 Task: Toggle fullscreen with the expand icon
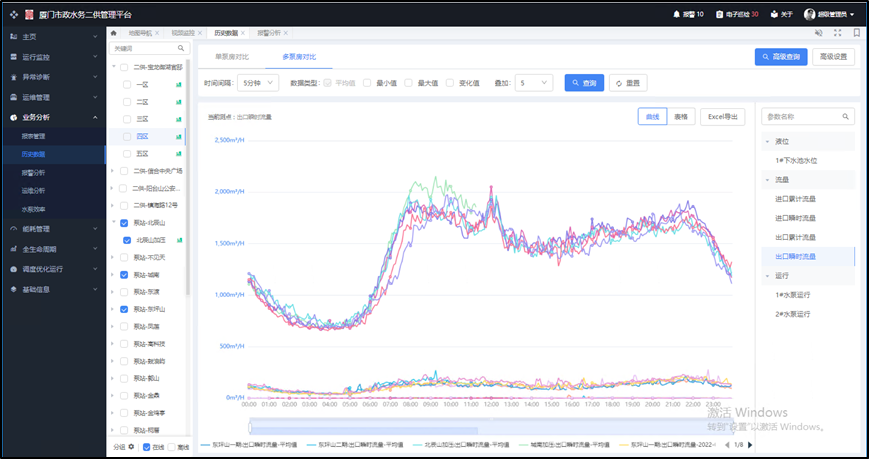click(838, 33)
